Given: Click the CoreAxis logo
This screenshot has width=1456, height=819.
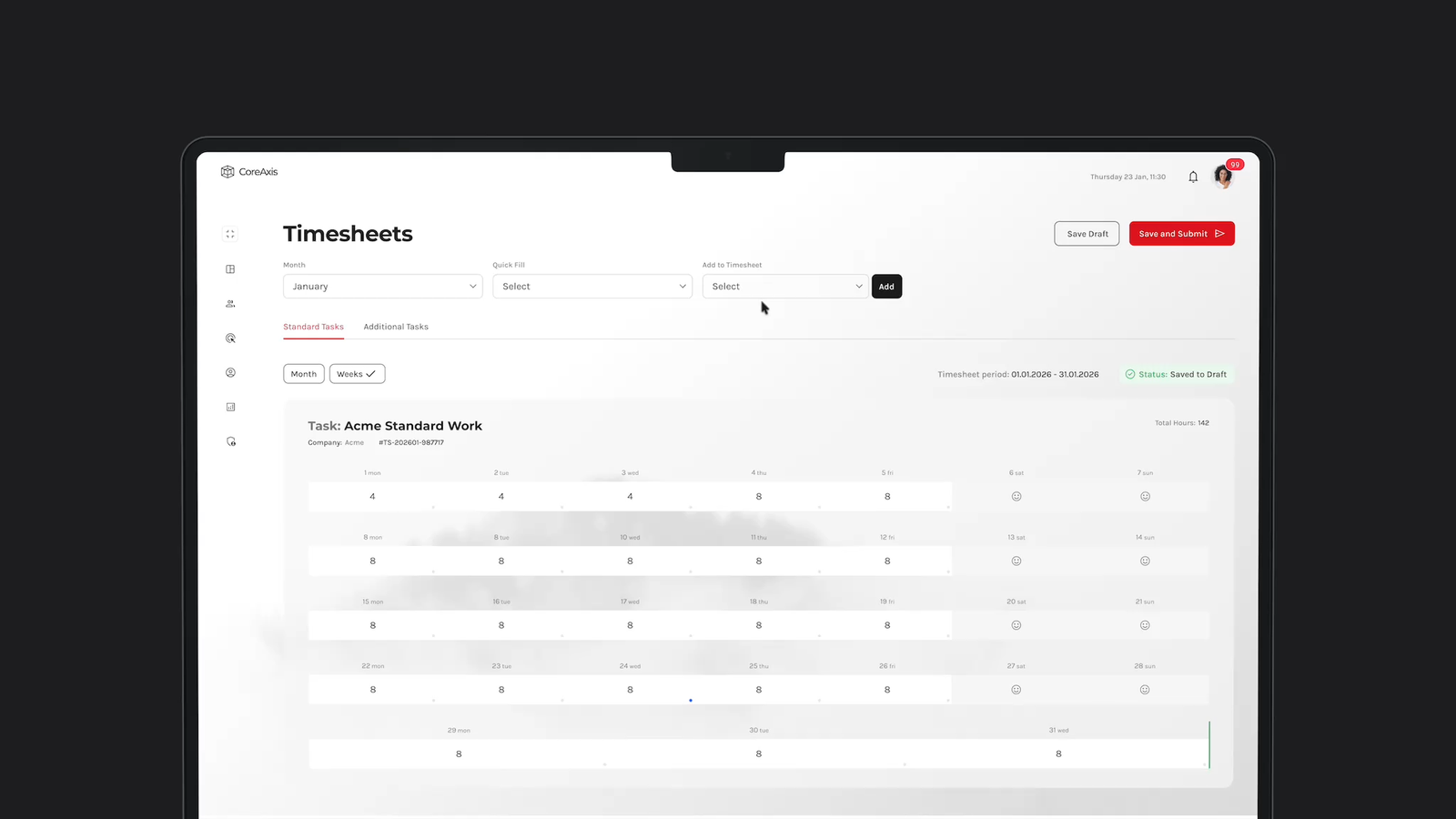Looking at the screenshot, I should [x=248, y=171].
